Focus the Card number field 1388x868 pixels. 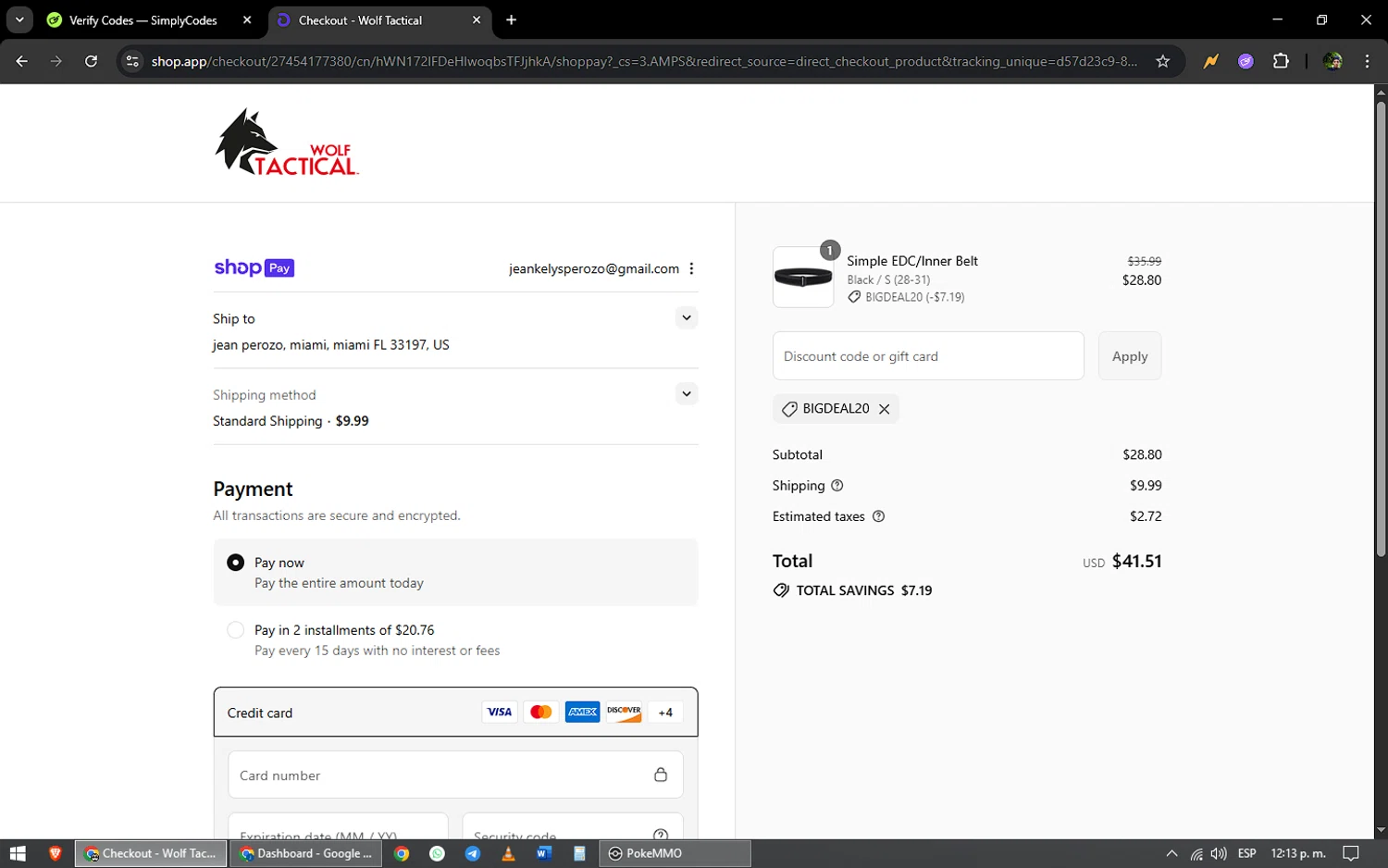[x=455, y=775]
